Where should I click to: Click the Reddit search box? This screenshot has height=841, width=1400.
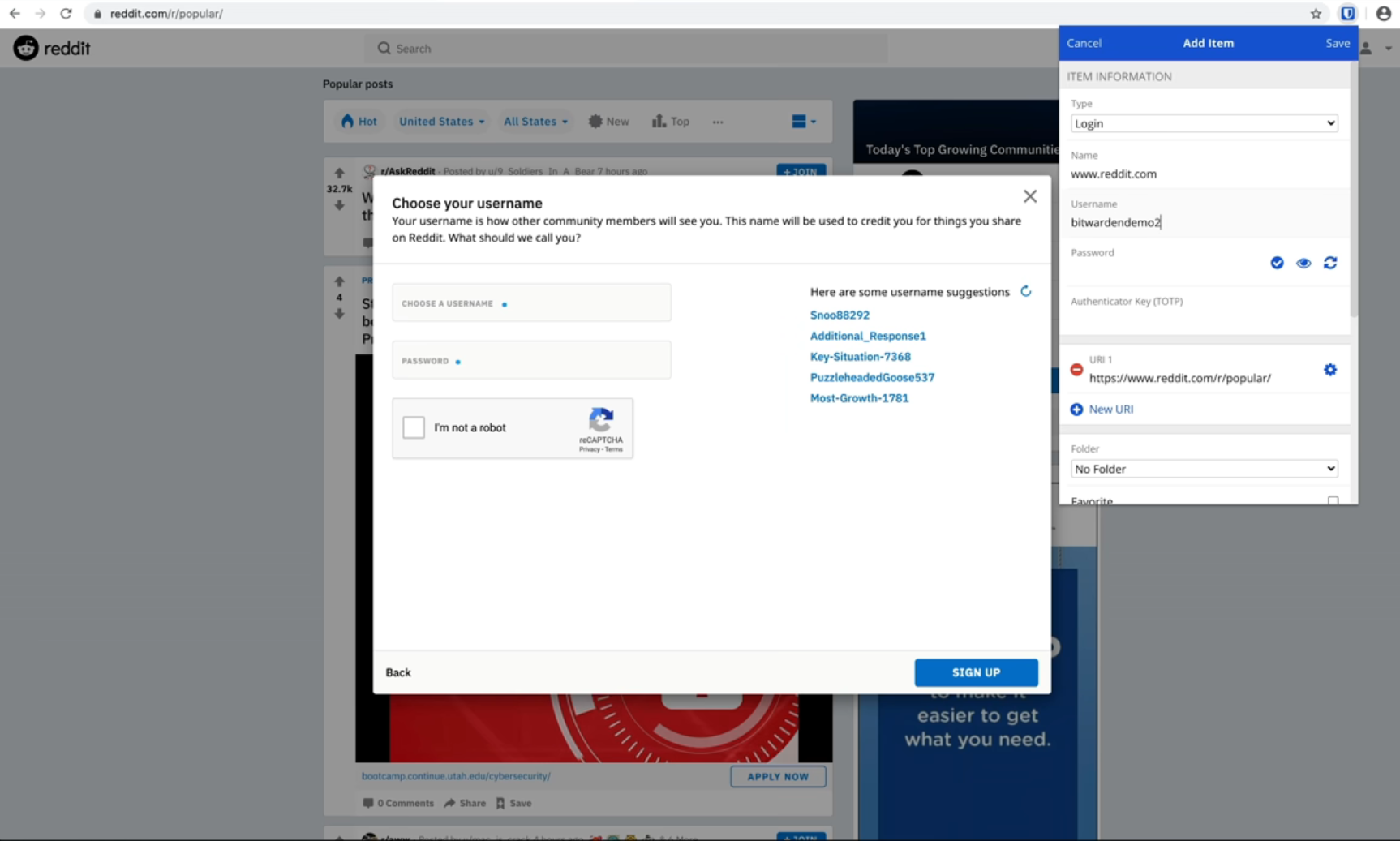627,48
